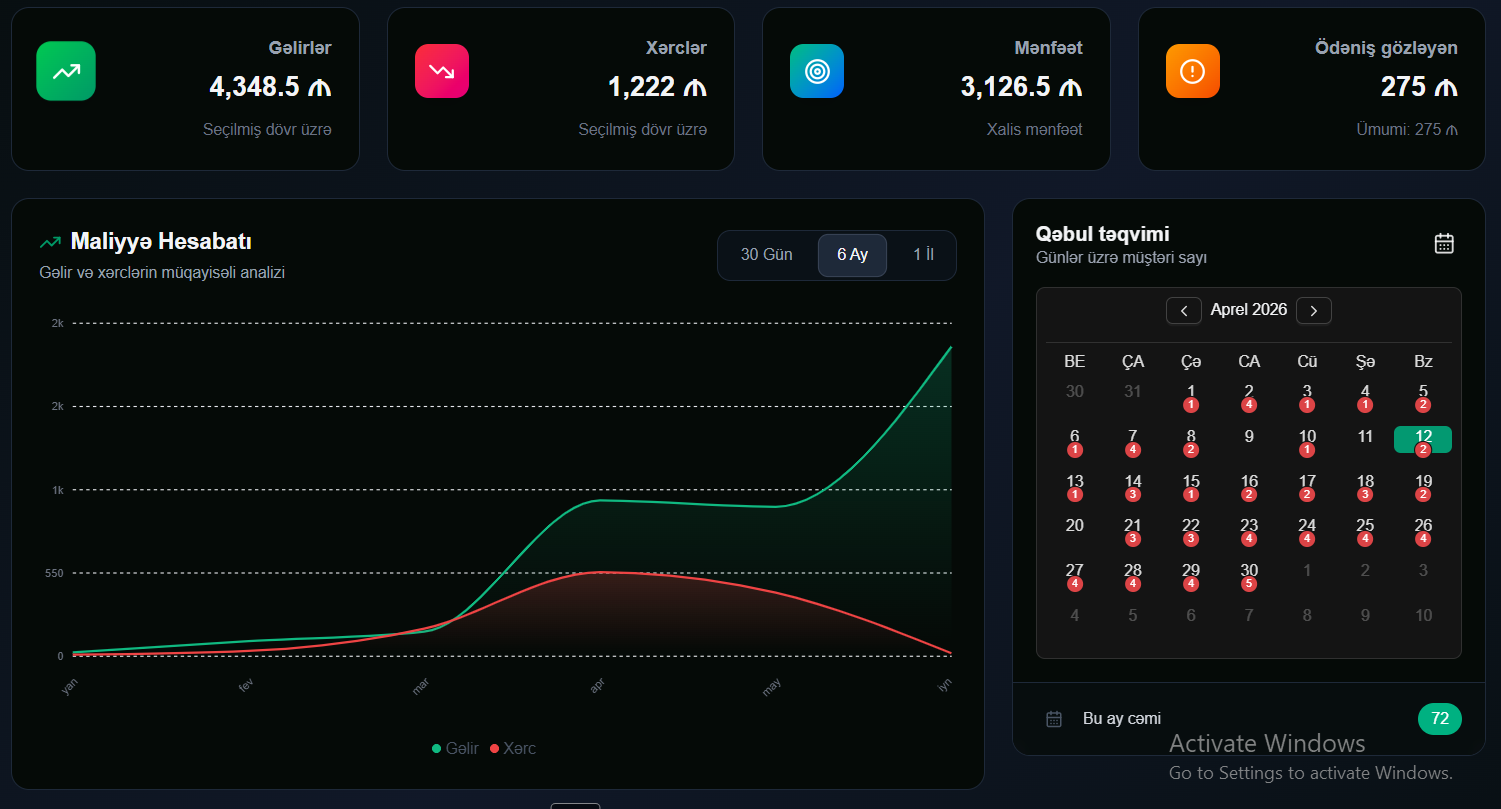Click the calendar icon next to Bu ay cəmi
Image resolution: width=1501 pixels, height=809 pixels.
coord(1054,719)
